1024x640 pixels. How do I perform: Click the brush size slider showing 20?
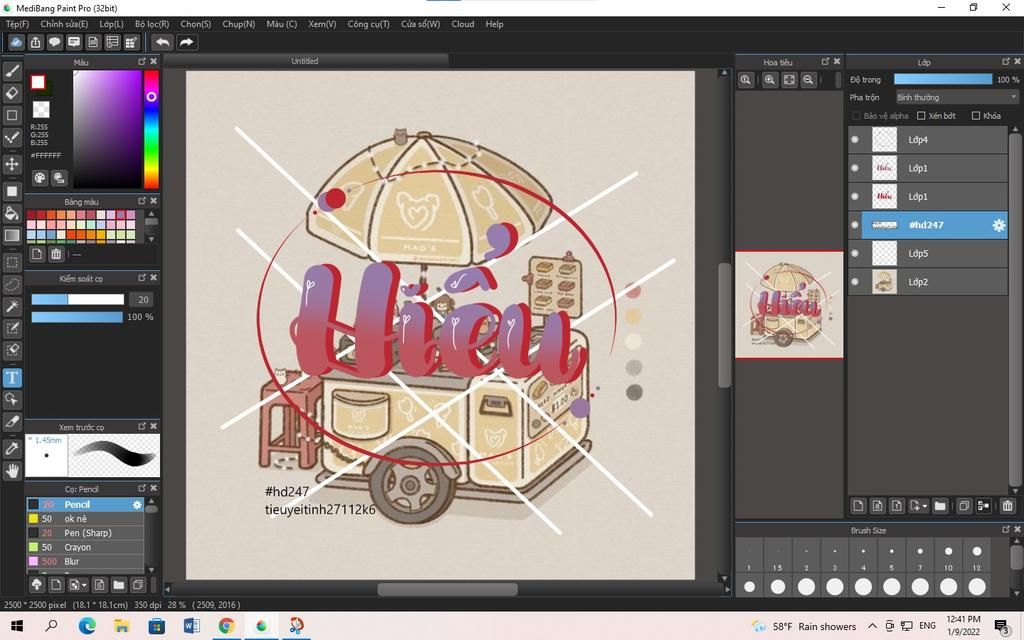click(x=78, y=299)
